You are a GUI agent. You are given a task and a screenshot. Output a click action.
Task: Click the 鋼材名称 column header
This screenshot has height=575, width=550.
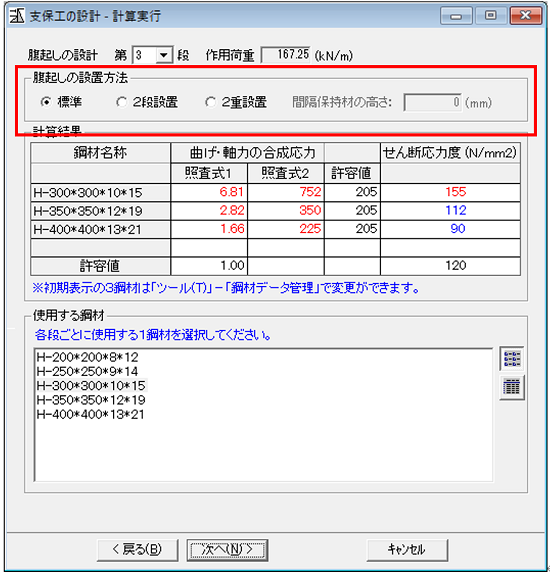coord(100,153)
